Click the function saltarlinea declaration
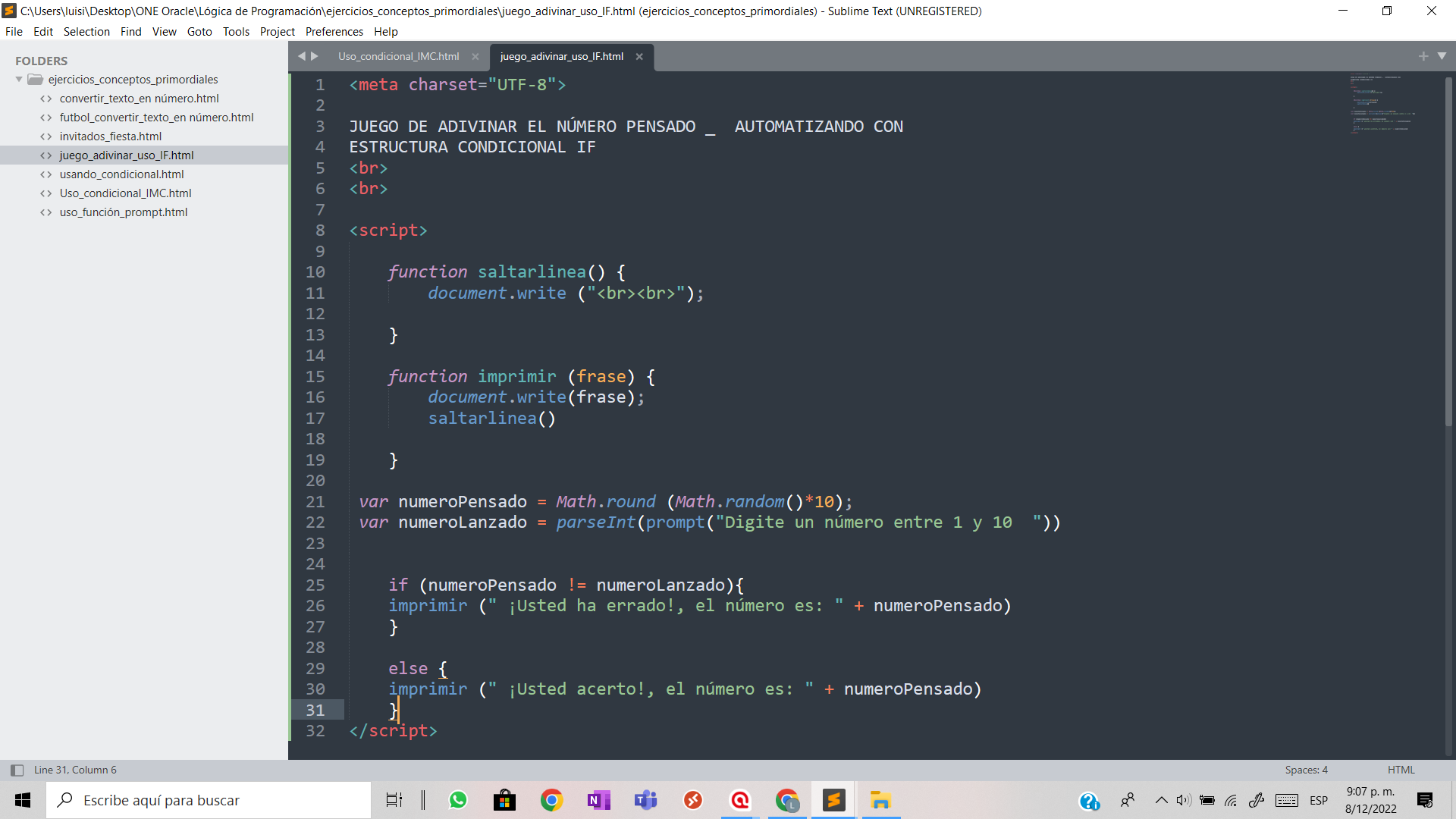Viewport: 1456px width, 819px height. coord(507,272)
